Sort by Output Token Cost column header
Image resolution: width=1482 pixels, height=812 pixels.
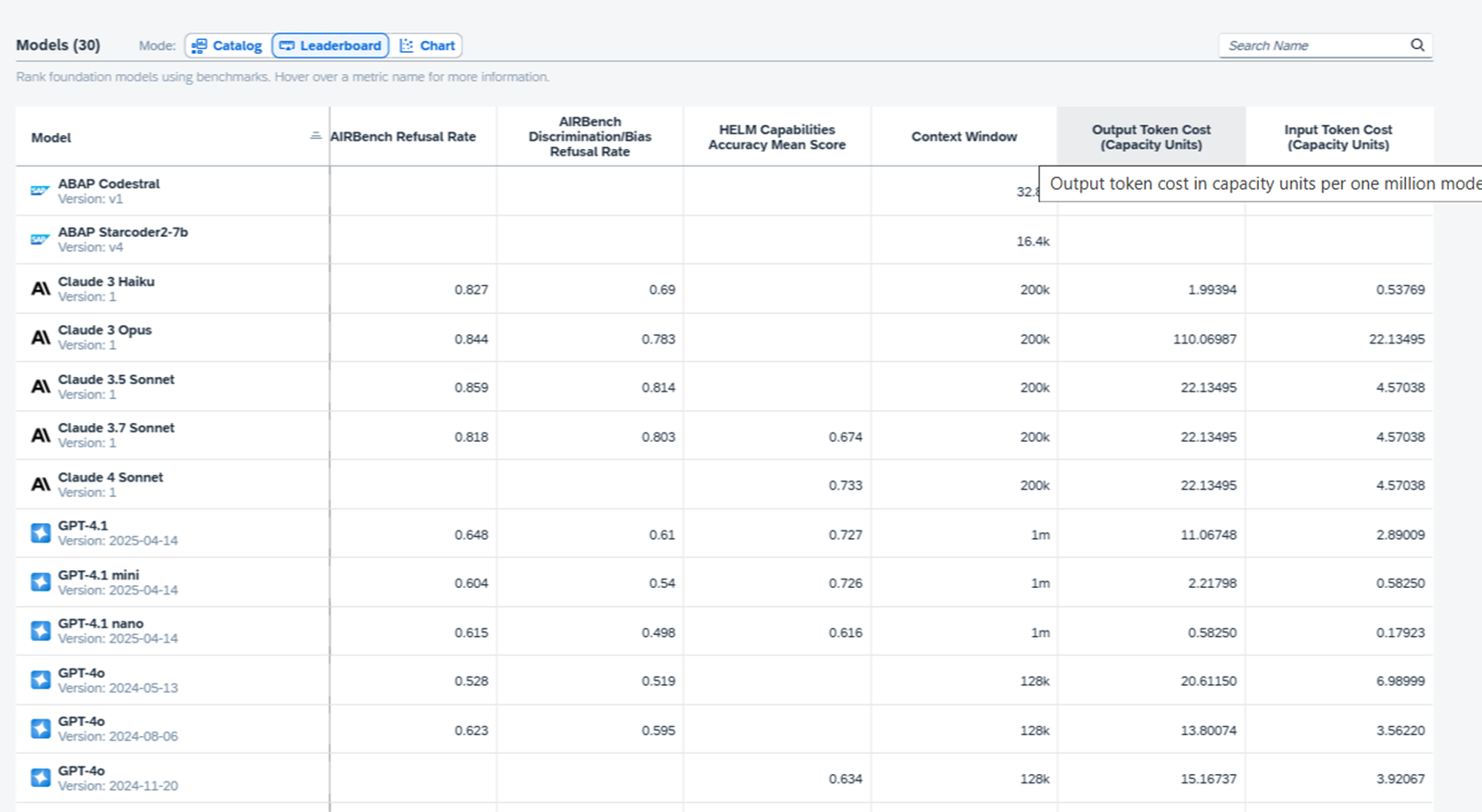(1151, 137)
